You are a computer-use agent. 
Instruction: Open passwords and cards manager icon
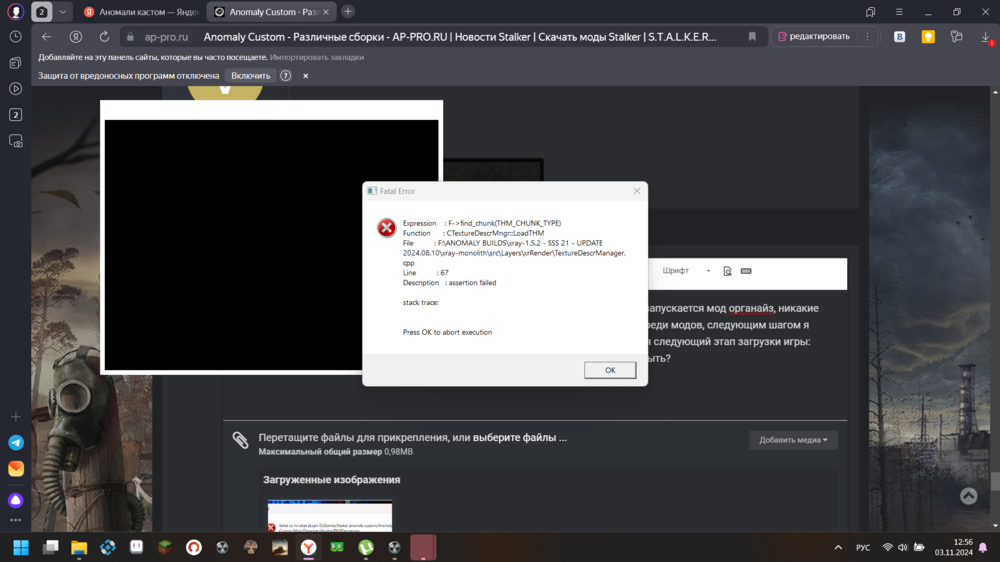click(957, 37)
